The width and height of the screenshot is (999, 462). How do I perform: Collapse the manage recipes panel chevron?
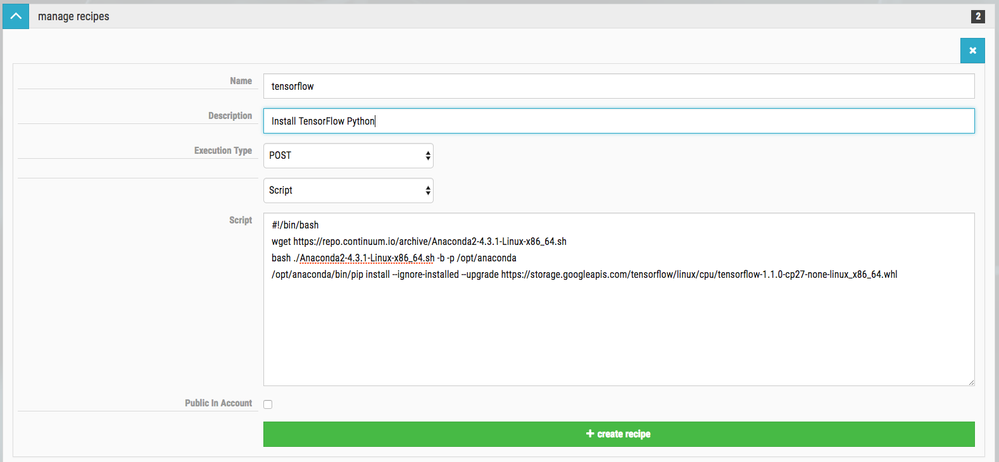(15, 17)
